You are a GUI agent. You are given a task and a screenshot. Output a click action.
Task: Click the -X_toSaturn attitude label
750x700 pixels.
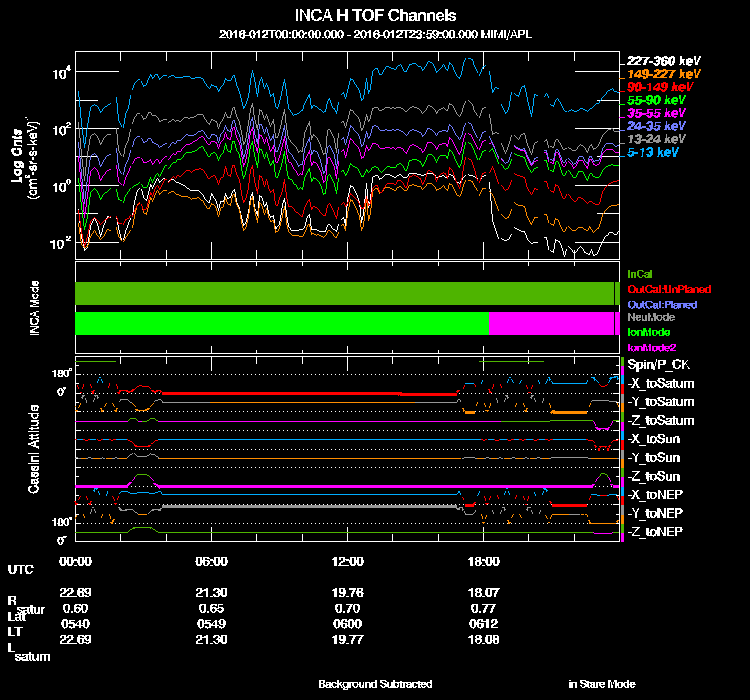pyautogui.click(x=661, y=383)
